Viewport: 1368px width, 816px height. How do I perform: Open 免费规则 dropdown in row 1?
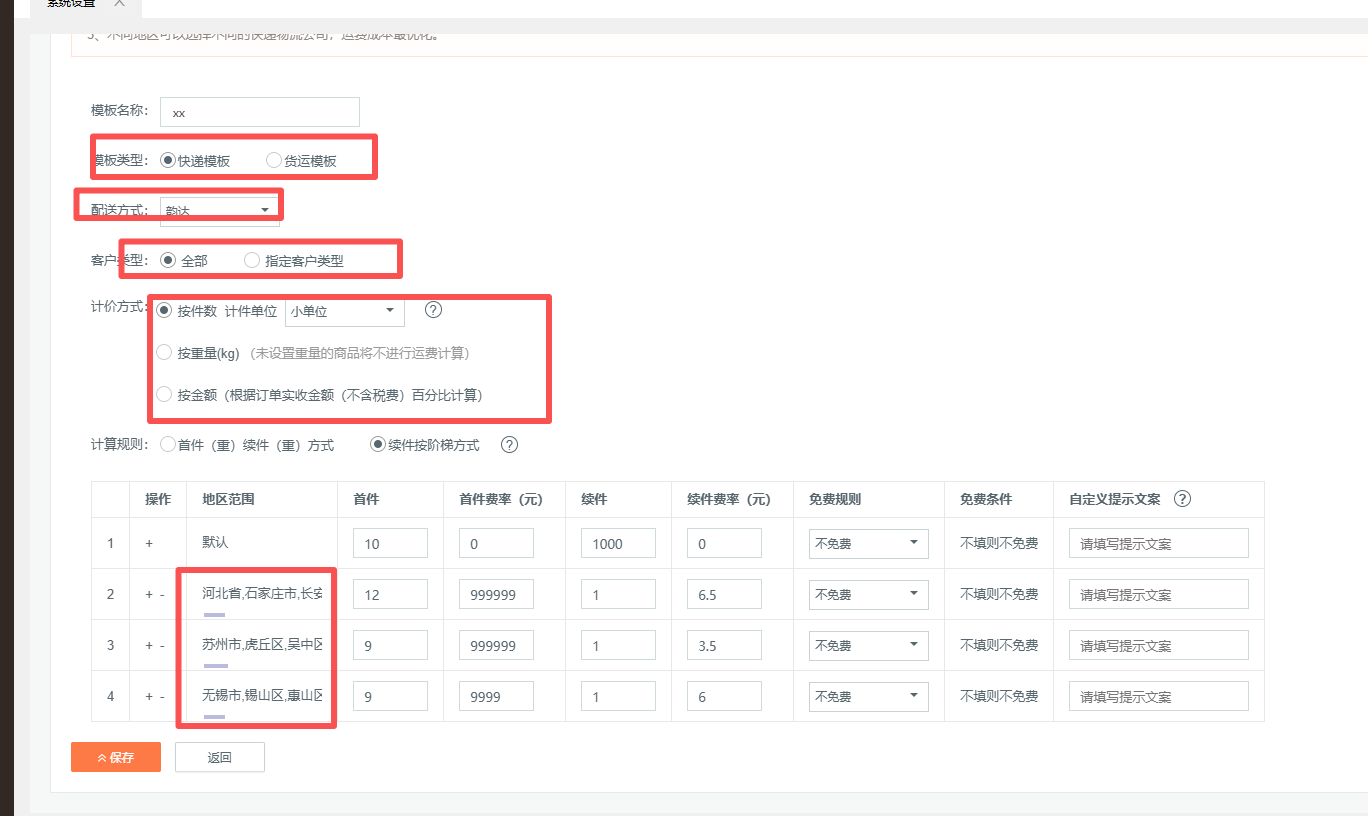[869, 544]
